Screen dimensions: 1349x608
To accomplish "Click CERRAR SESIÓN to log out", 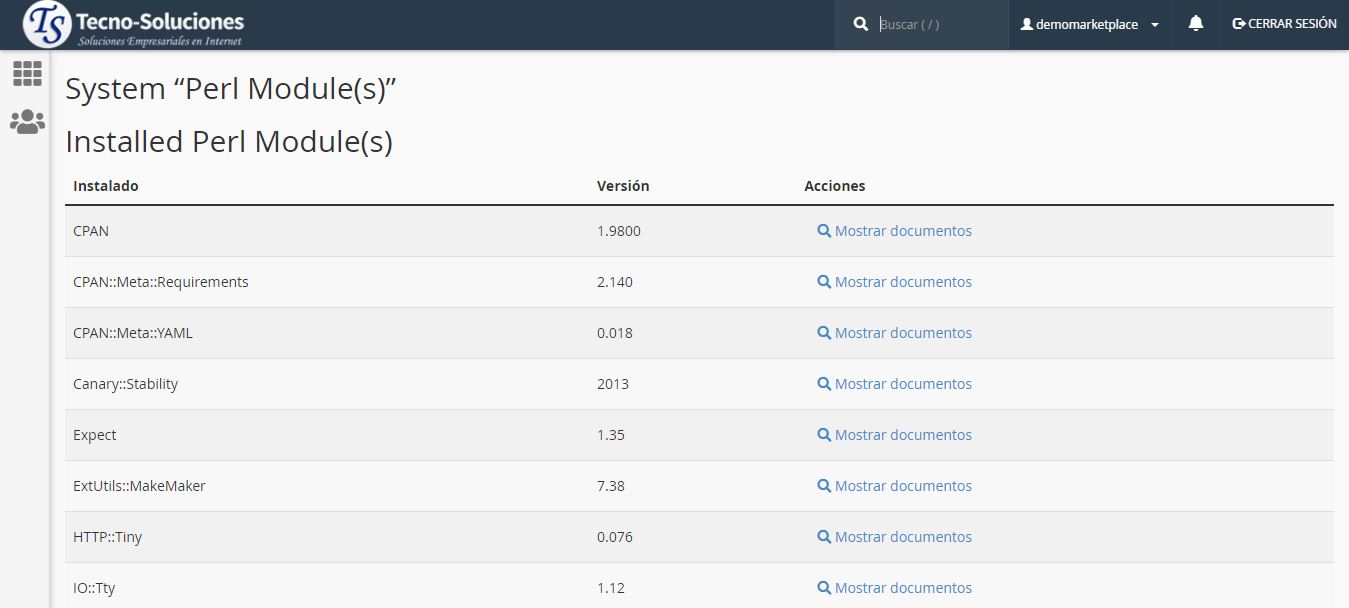I will tap(1284, 24).
